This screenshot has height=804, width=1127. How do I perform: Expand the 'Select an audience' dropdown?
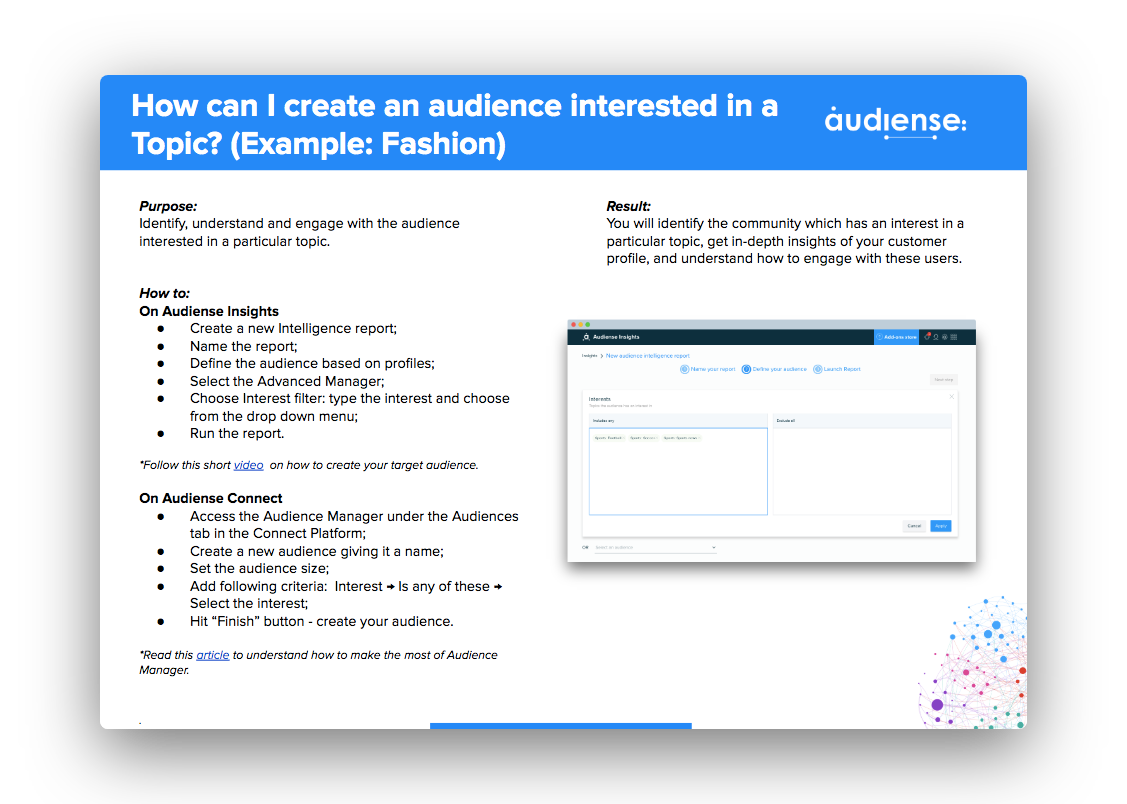pos(656,547)
